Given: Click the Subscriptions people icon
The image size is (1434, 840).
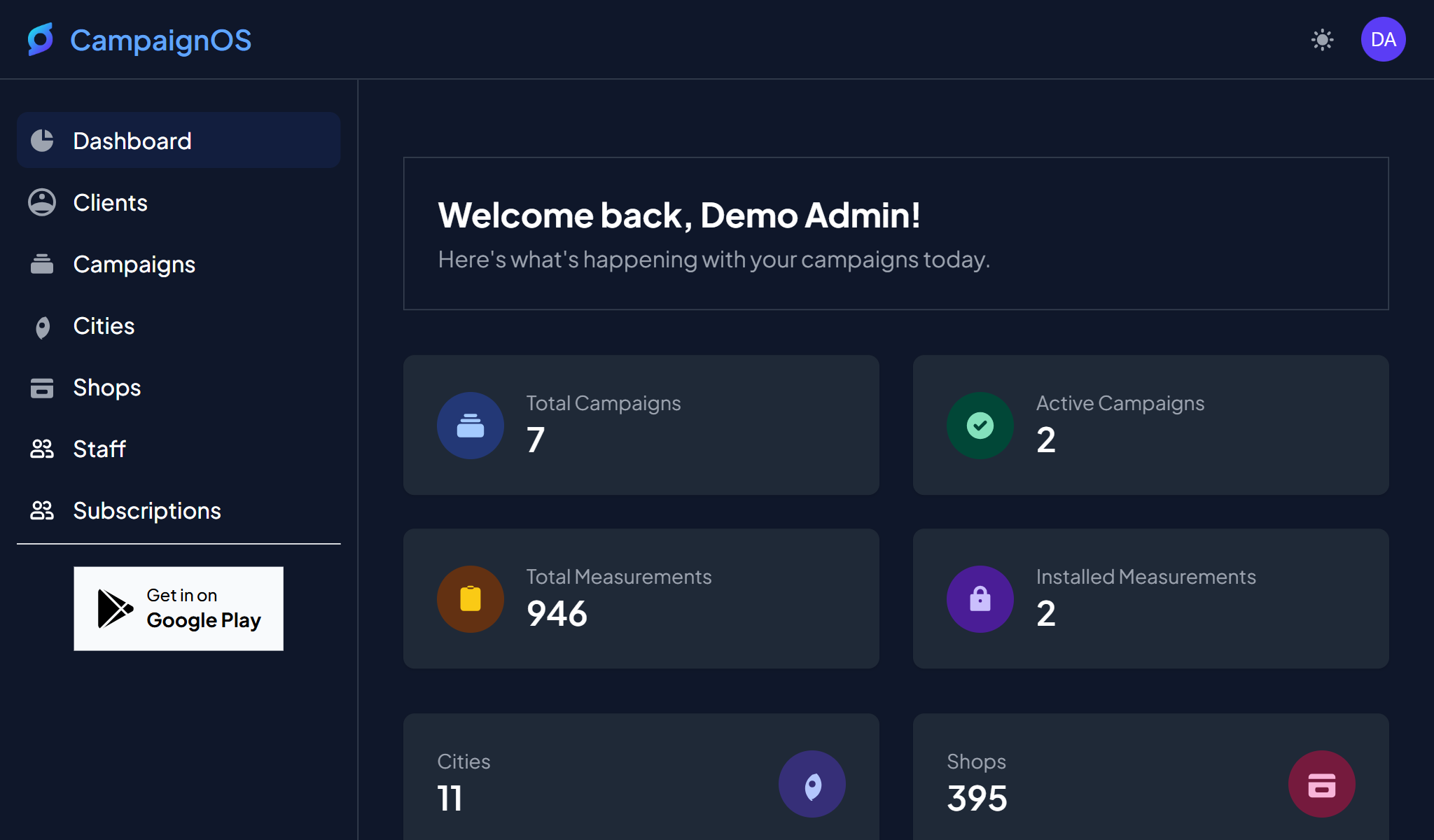Looking at the screenshot, I should [x=42, y=510].
